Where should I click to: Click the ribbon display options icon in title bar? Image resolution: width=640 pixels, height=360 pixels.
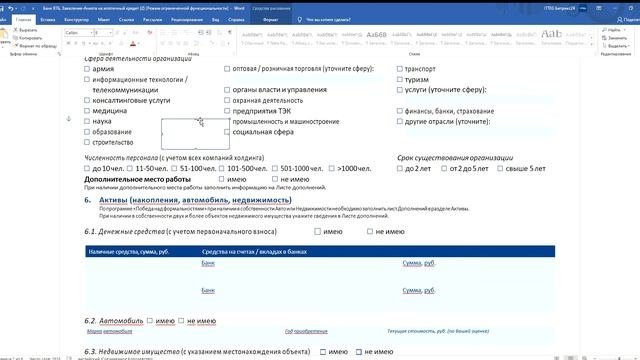[599, 8]
